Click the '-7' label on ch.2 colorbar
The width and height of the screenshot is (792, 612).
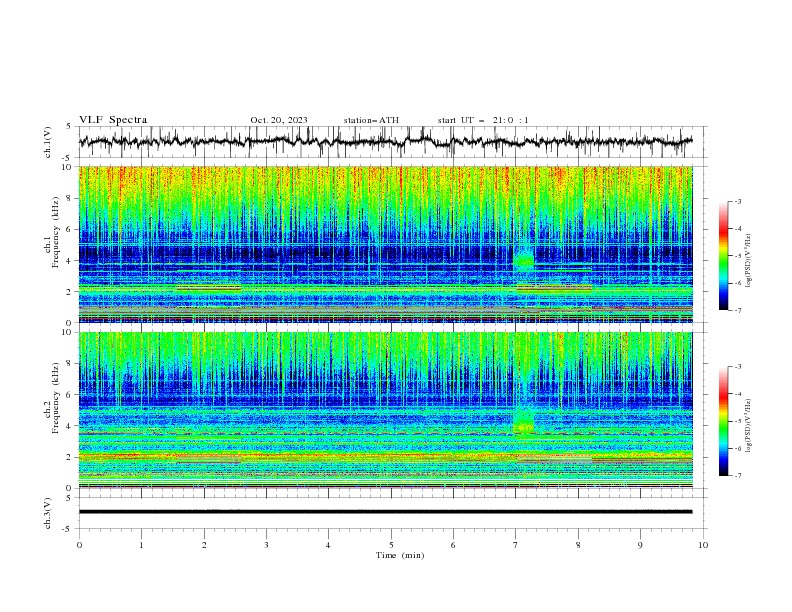[737, 476]
